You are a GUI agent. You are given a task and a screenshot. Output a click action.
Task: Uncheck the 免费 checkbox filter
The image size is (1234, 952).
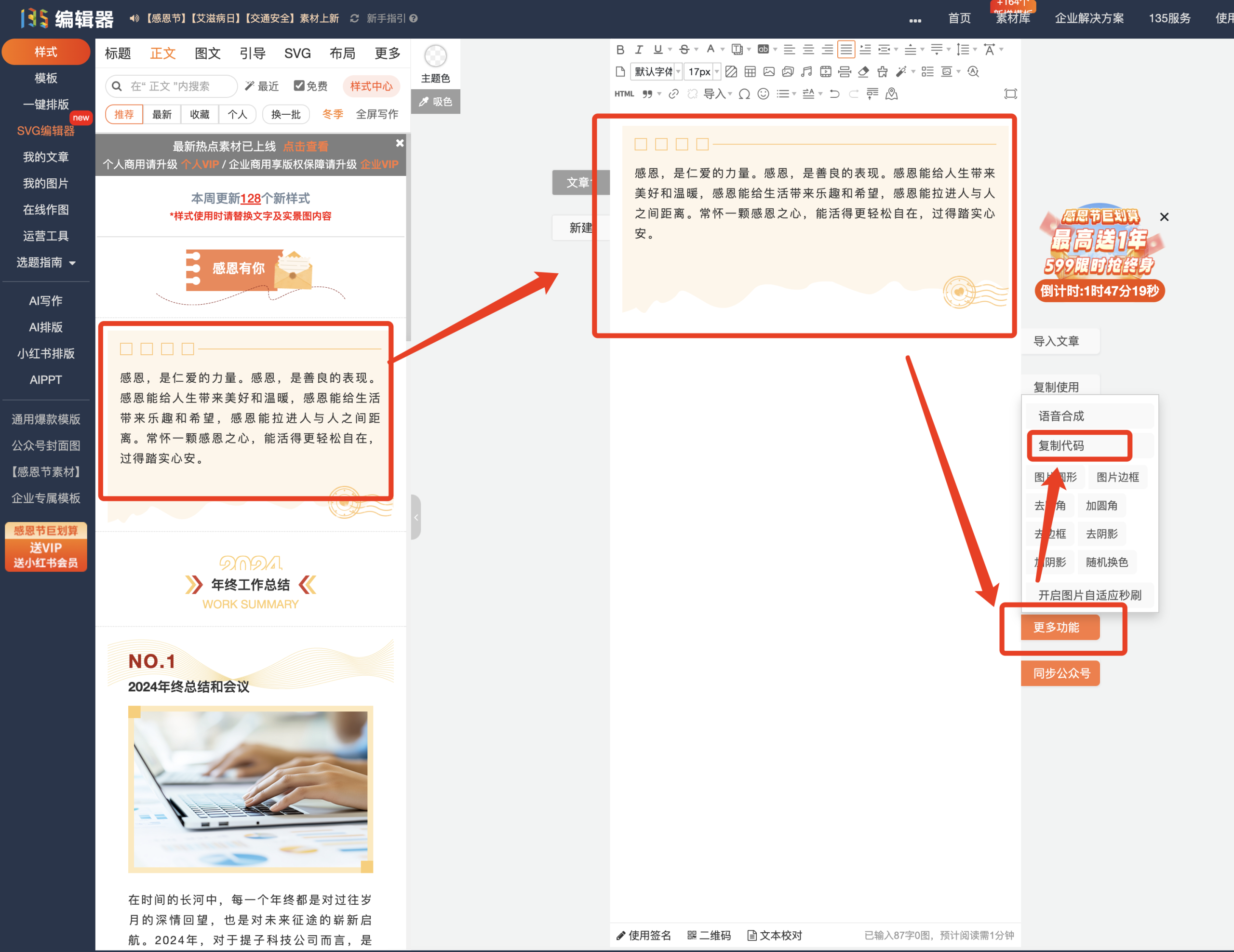(299, 85)
